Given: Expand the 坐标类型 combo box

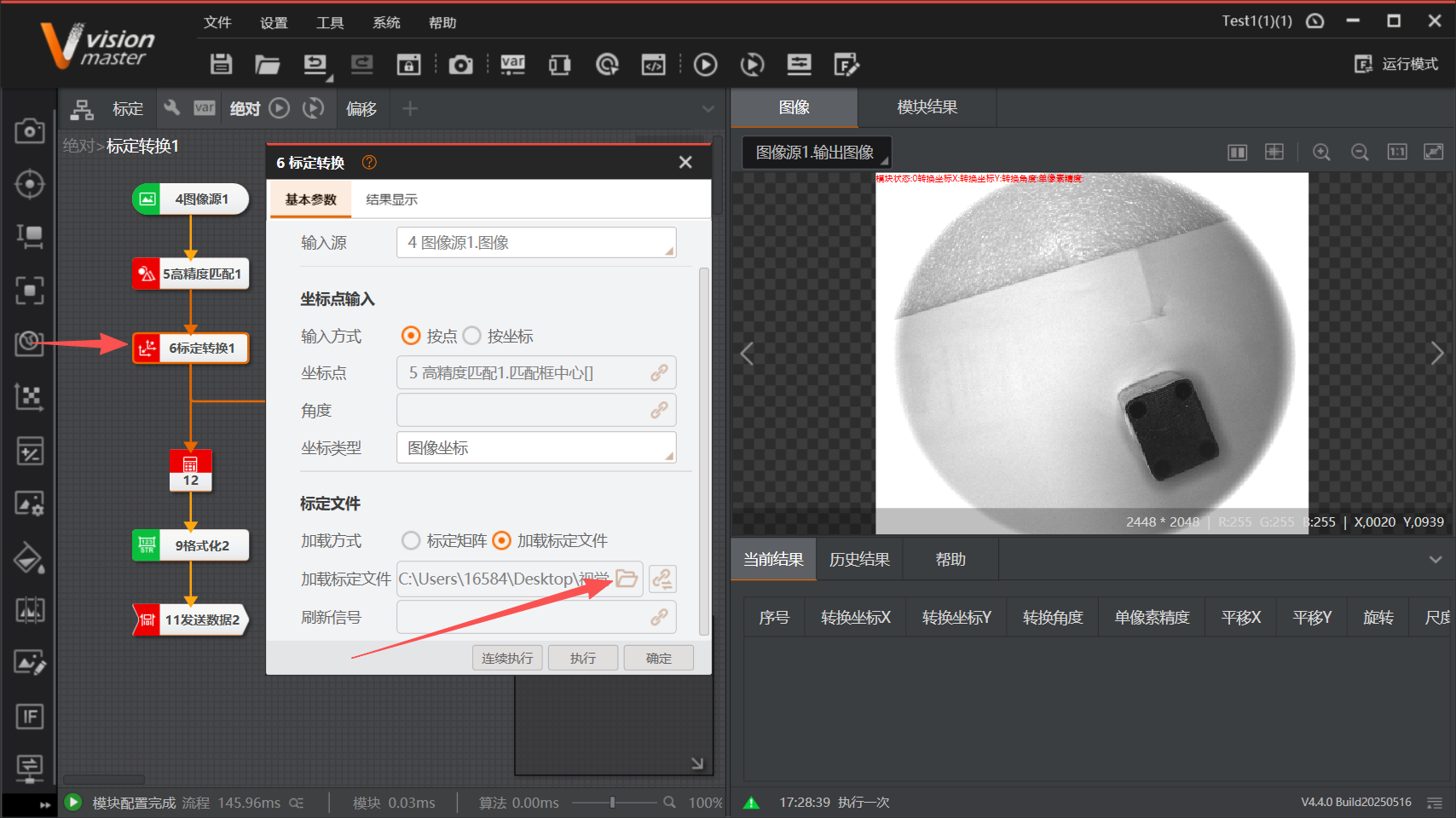Looking at the screenshot, I should click(x=535, y=448).
